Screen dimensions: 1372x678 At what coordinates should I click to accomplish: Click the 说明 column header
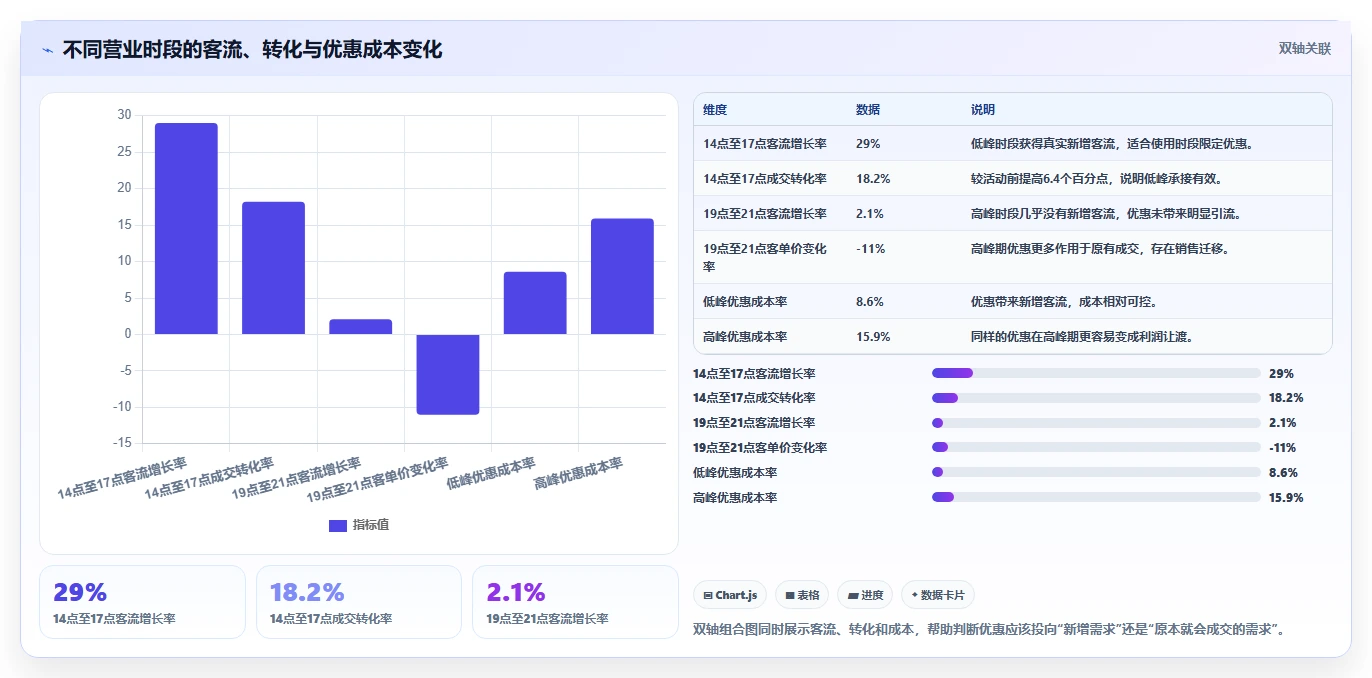(983, 110)
